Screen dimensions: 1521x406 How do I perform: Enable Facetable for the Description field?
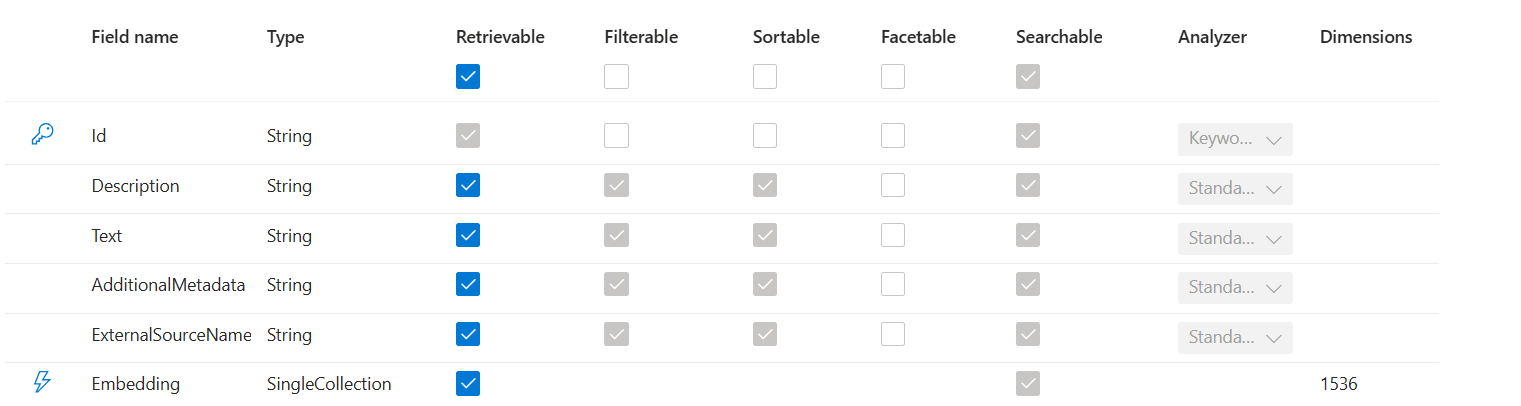(893, 185)
